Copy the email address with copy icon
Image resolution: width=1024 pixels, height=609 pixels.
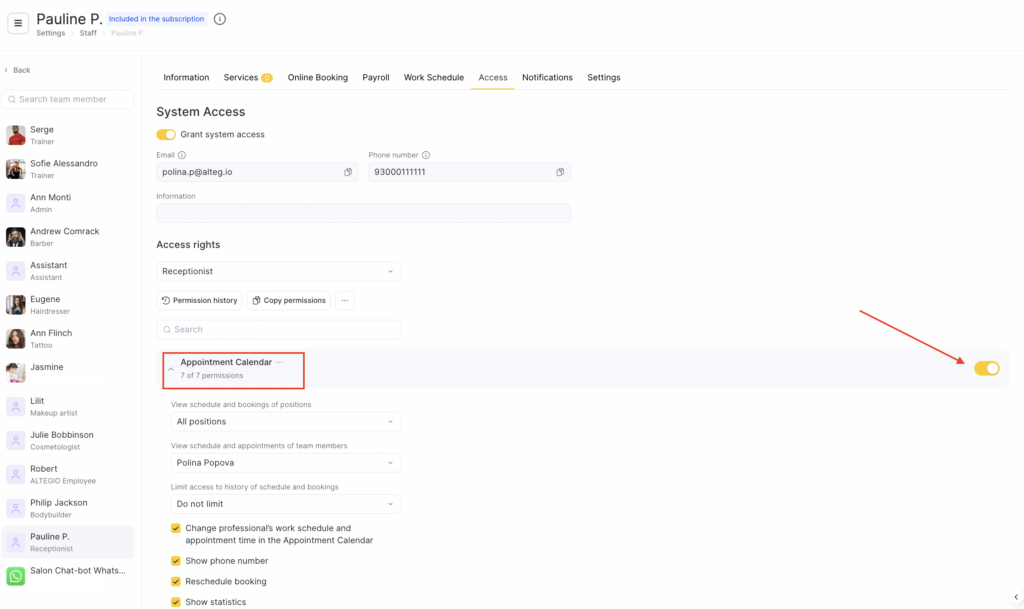[x=348, y=172]
